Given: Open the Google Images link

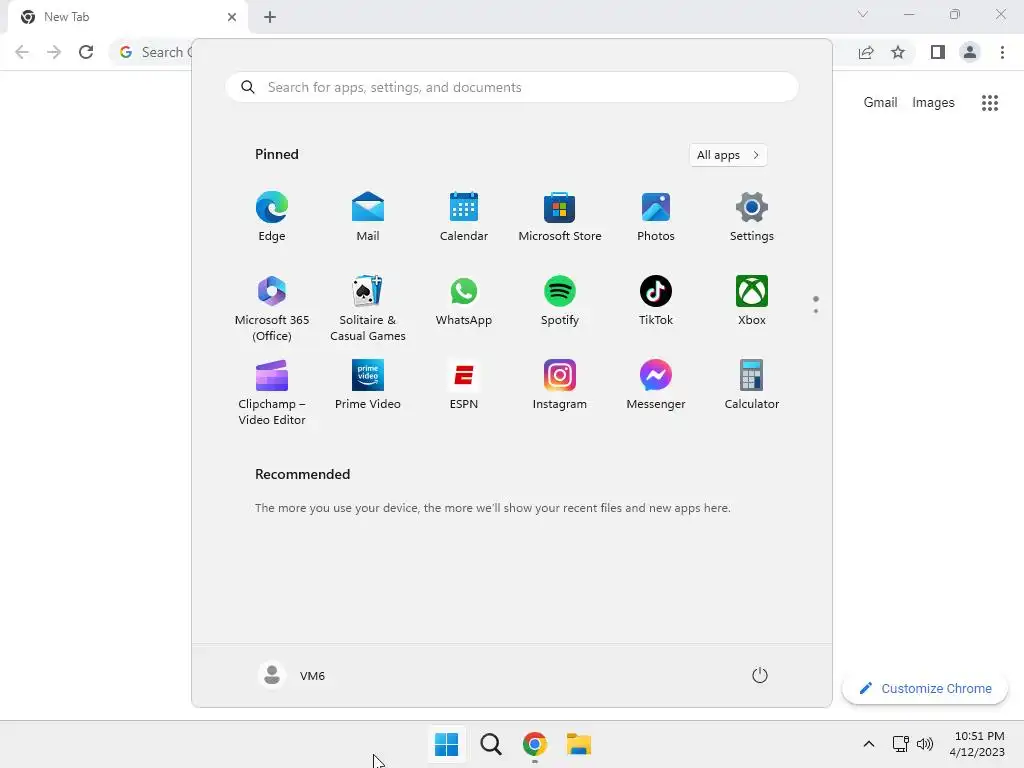Looking at the screenshot, I should (933, 103).
